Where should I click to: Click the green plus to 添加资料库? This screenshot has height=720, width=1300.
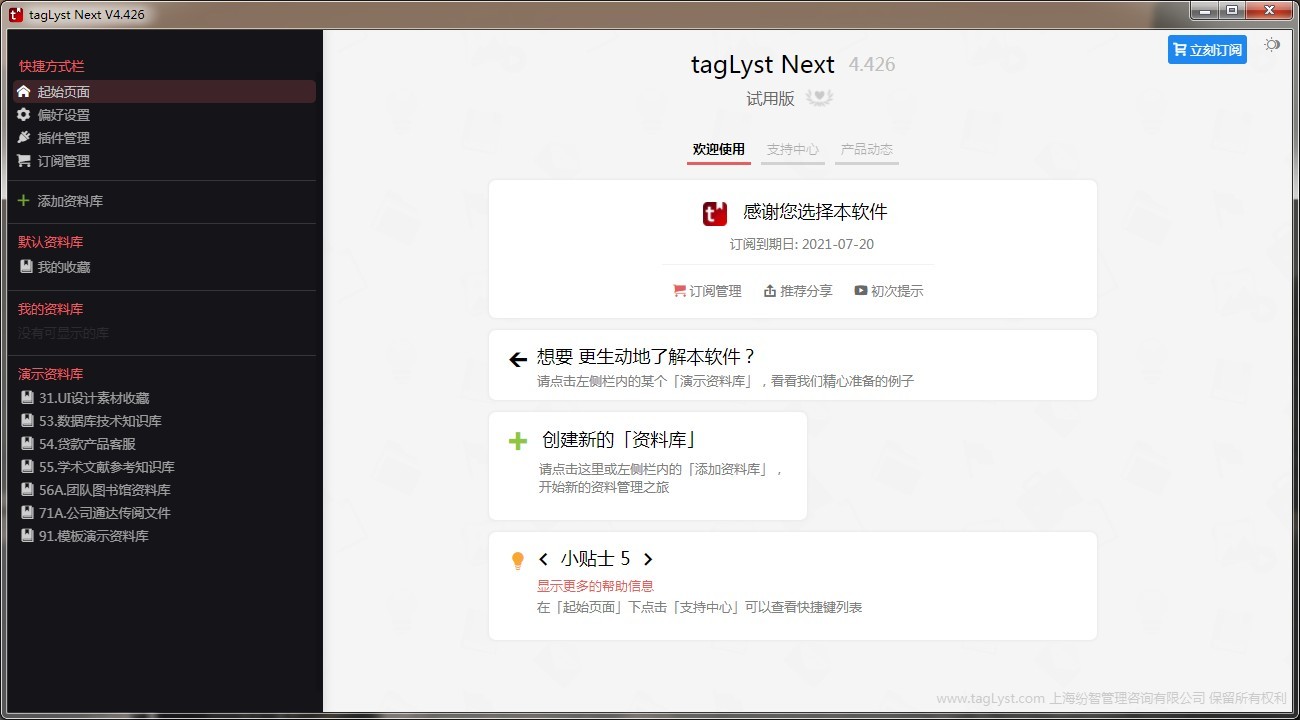pyautogui.click(x=21, y=200)
